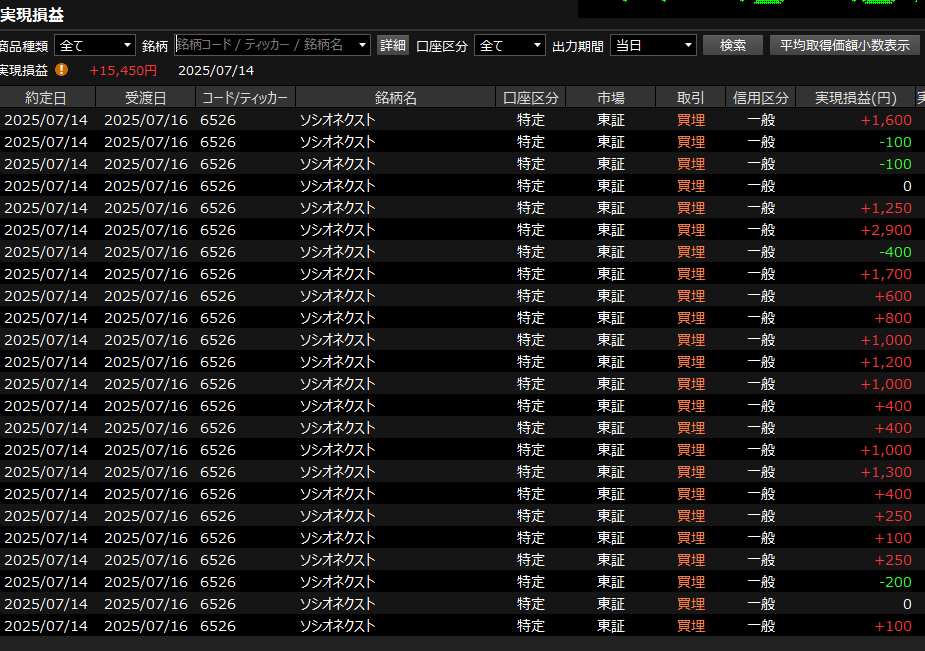
Task: Sort by the 受渡日 column header
Action: click(145, 97)
